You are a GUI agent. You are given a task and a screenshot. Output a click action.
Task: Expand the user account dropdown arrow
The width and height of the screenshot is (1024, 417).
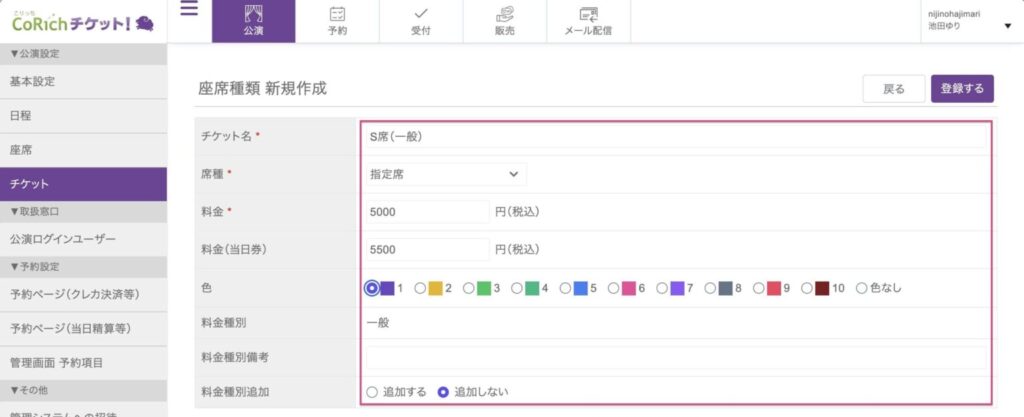pyautogui.click(x=1007, y=26)
